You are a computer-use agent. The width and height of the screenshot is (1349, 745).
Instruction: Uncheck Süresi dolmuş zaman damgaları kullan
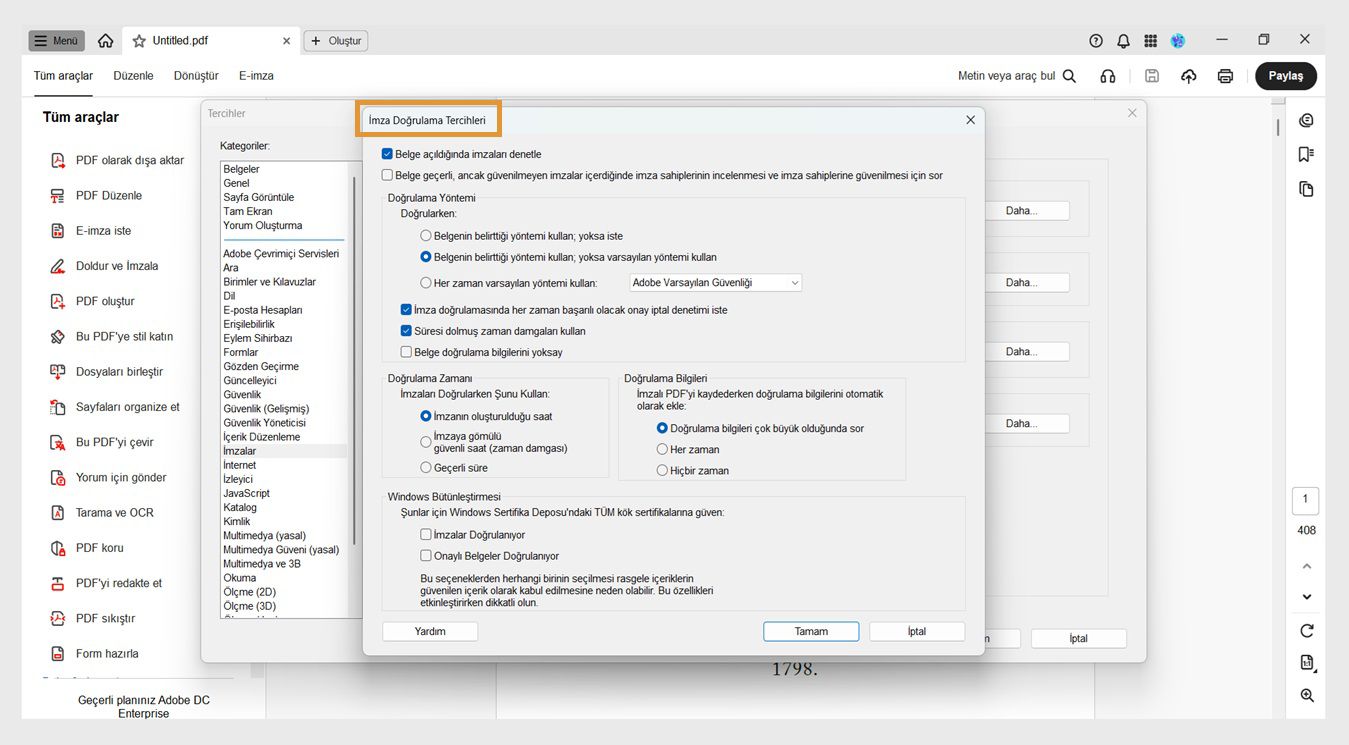point(406,331)
